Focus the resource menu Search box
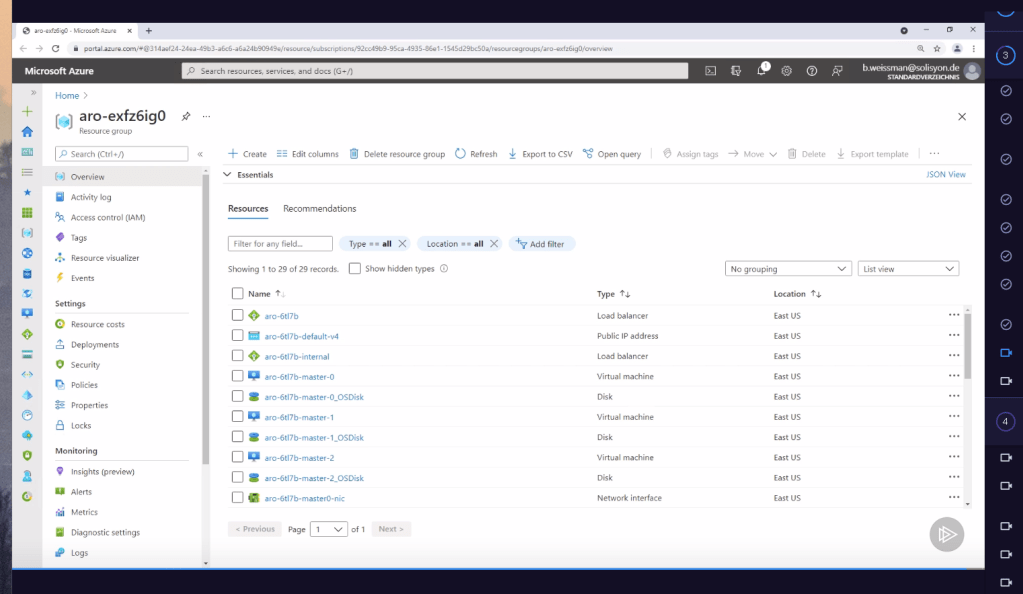This screenshot has height=594, width=1023. [122, 154]
